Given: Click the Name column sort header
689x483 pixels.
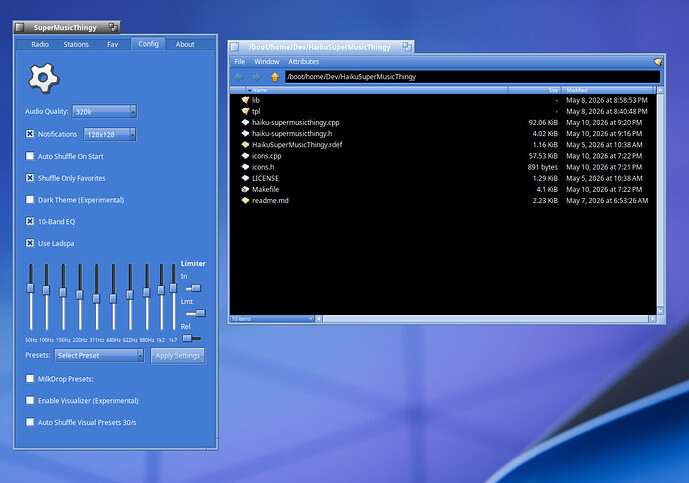Looking at the screenshot, I should [x=376, y=90].
